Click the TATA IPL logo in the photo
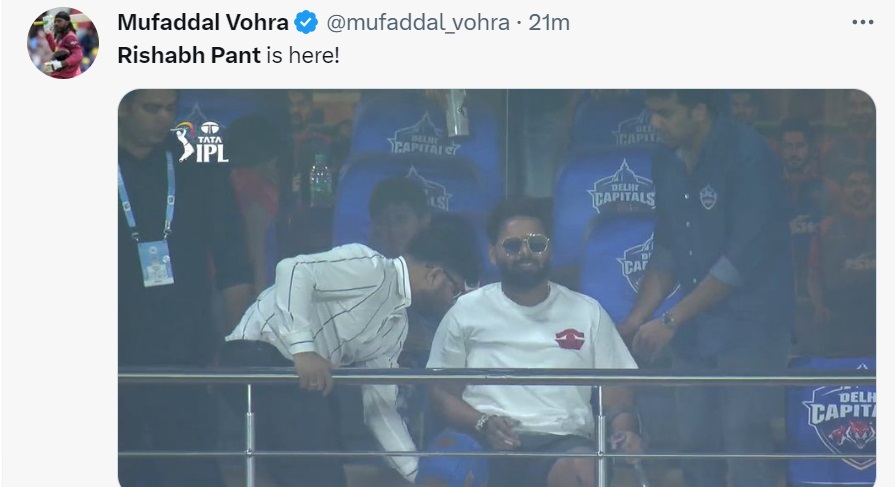The height and width of the screenshot is (487, 895). coord(199,142)
